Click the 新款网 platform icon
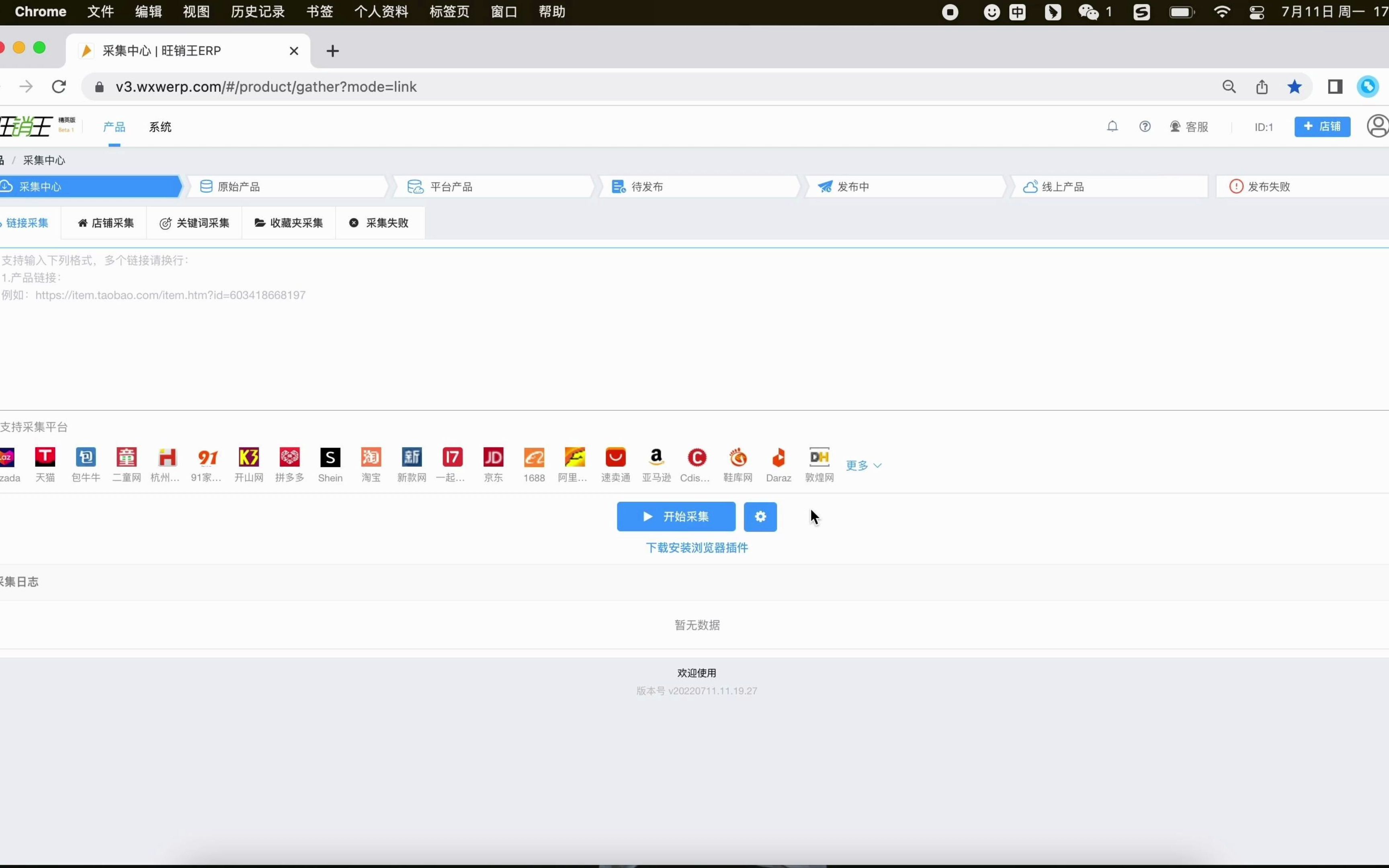 tap(412, 458)
